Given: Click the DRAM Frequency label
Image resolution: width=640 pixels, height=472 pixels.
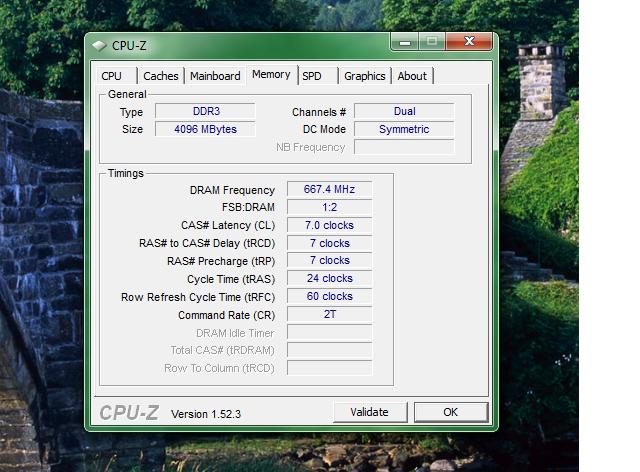Looking at the screenshot, I should point(232,190).
